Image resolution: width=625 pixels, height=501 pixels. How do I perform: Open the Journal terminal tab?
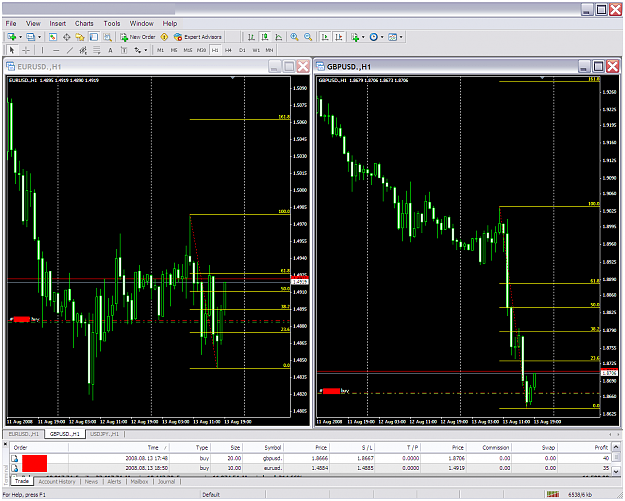167,482
